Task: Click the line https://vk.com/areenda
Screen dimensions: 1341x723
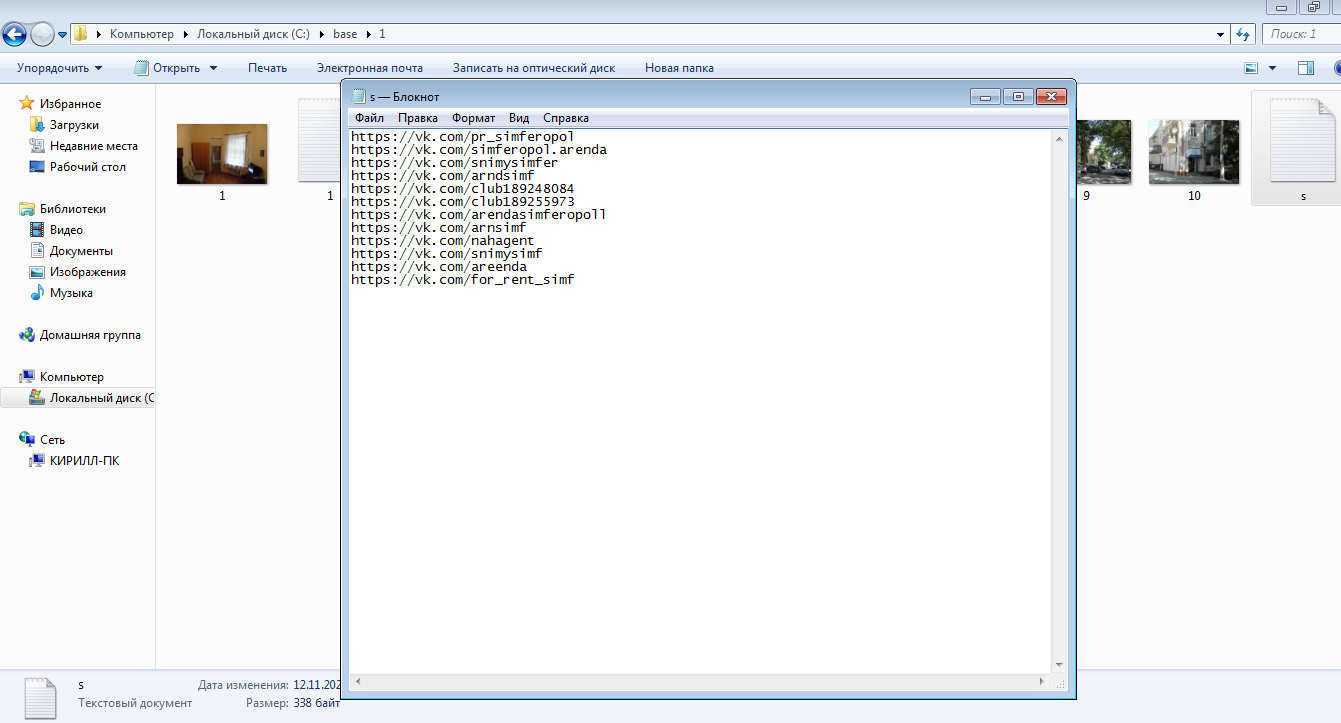Action: click(438, 267)
